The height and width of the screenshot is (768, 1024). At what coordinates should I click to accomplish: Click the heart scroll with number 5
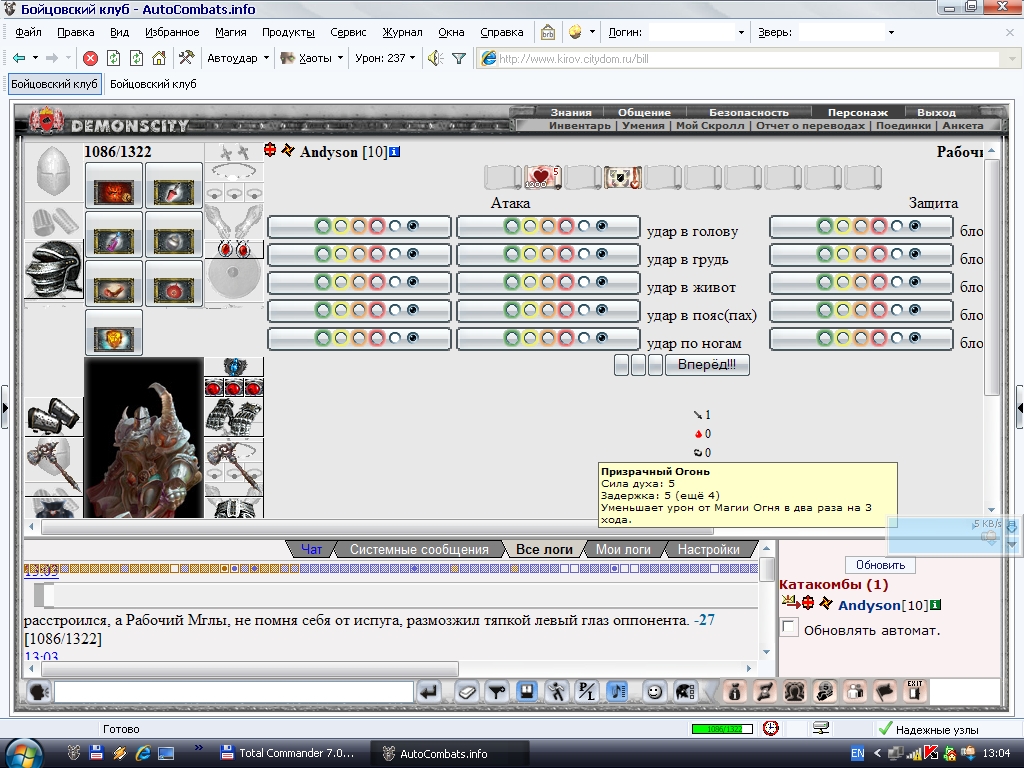(542, 176)
